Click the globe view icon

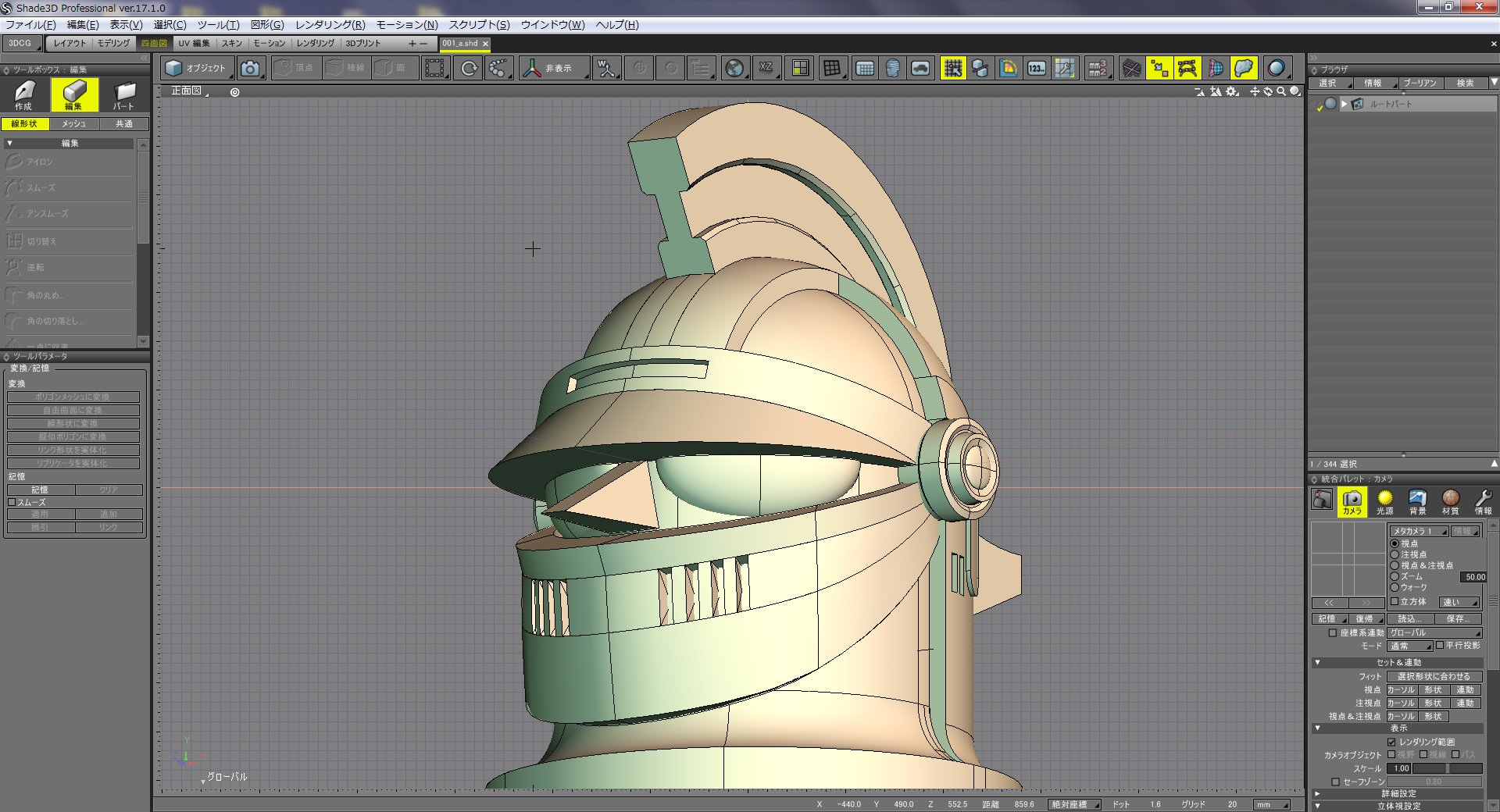pyautogui.click(x=734, y=69)
